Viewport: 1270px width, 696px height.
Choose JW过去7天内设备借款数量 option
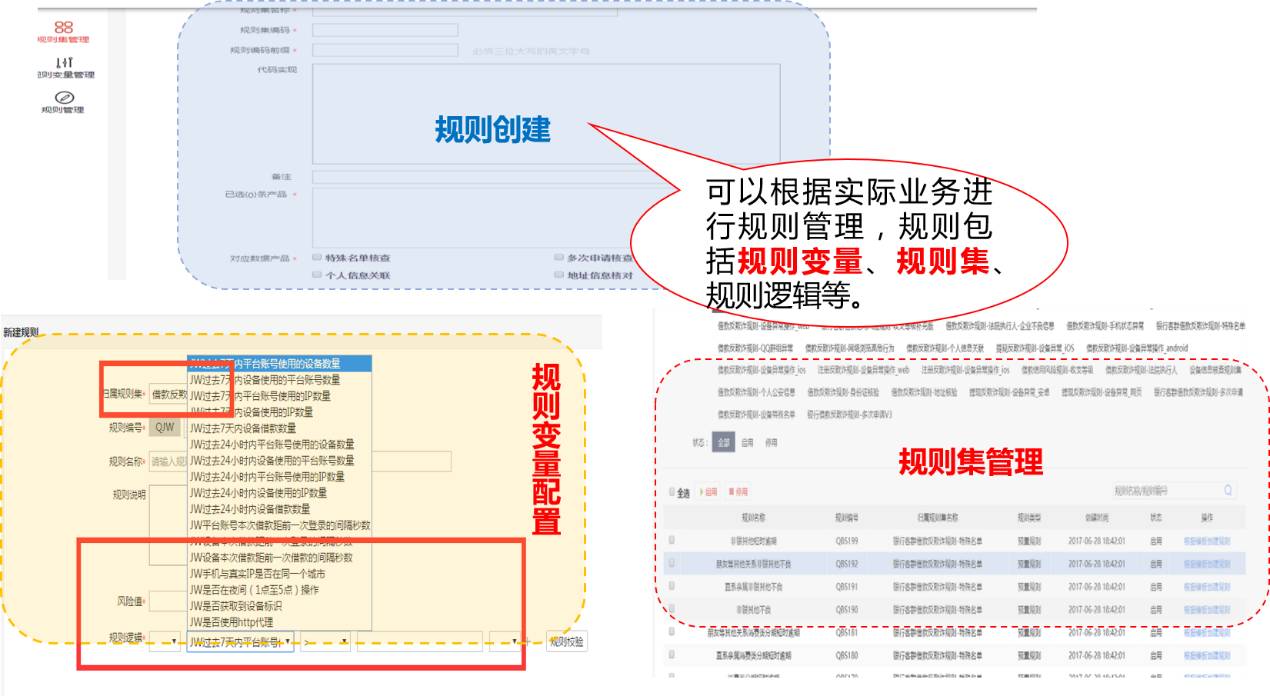[x=279, y=428]
